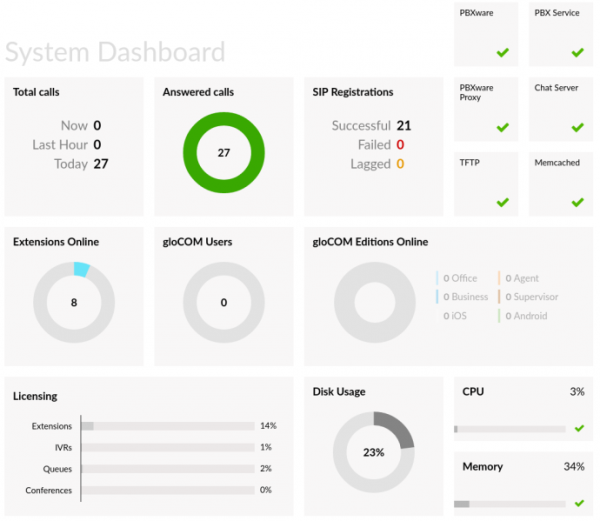Click the CPU status checkmark
This screenshot has width=600, height=521.
coord(578,428)
